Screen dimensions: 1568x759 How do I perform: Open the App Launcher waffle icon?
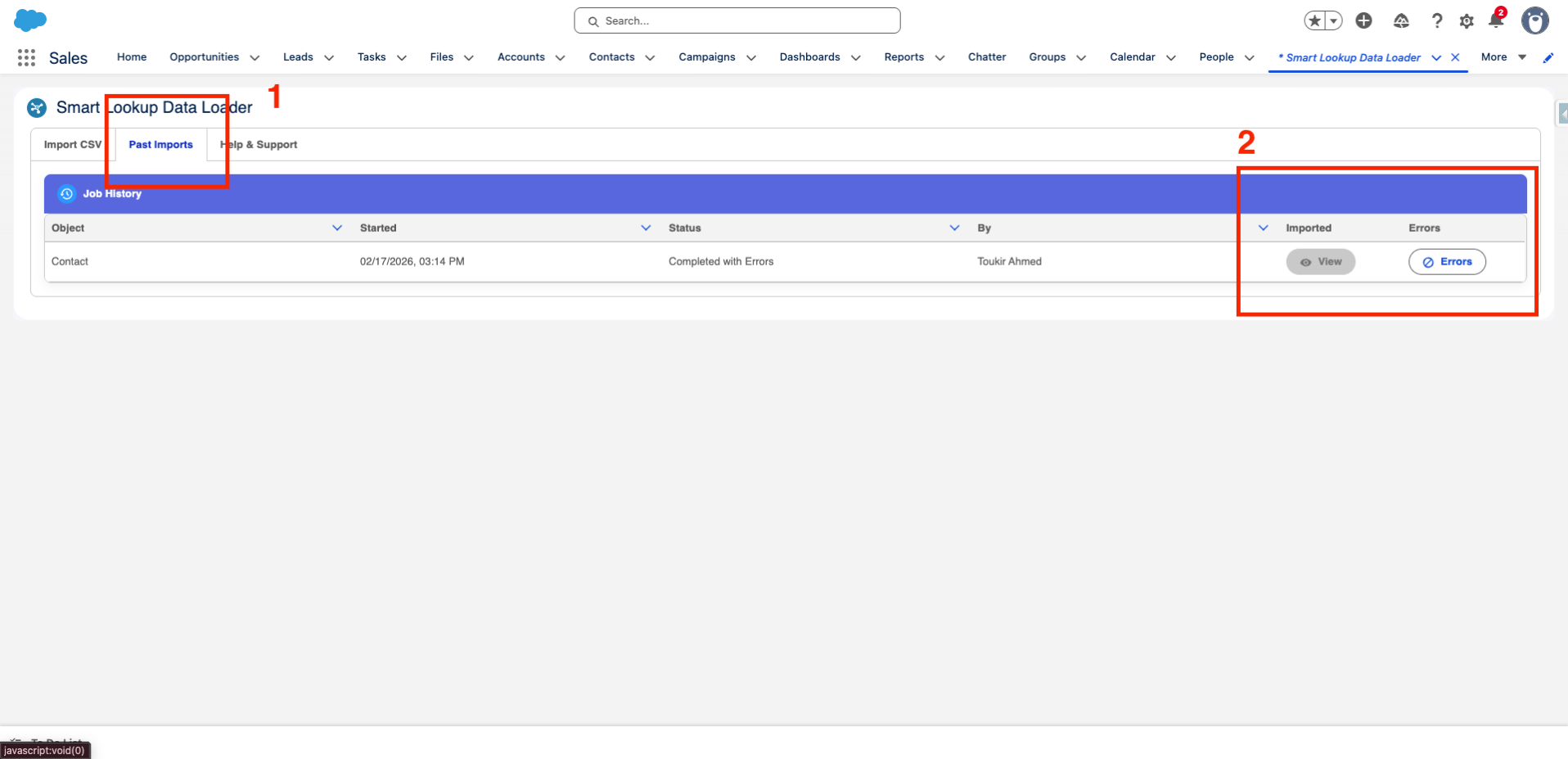tap(26, 57)
